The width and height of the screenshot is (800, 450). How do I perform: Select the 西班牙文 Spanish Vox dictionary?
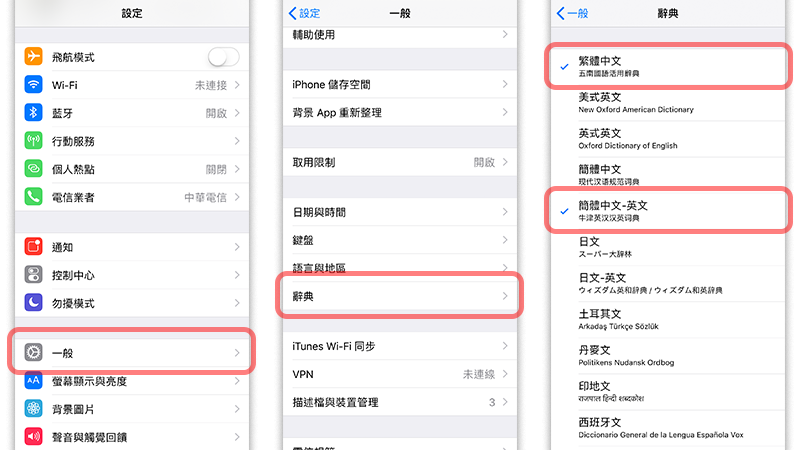coord(668,428)
